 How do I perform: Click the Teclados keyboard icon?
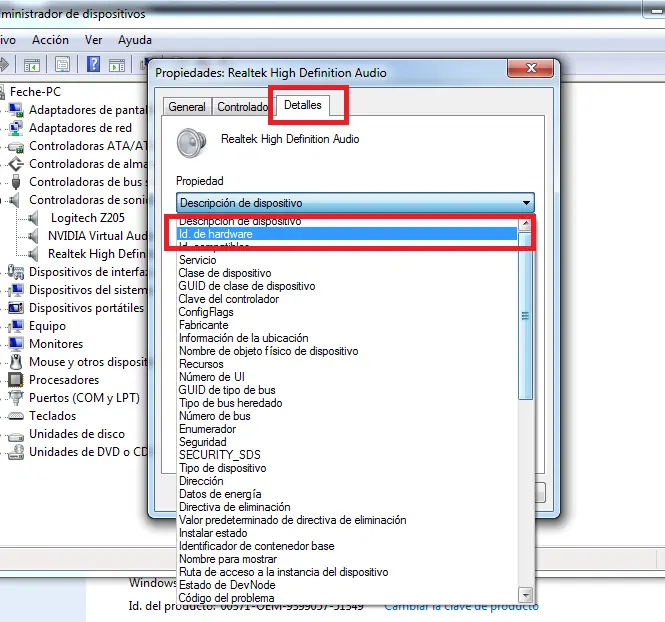16,416
